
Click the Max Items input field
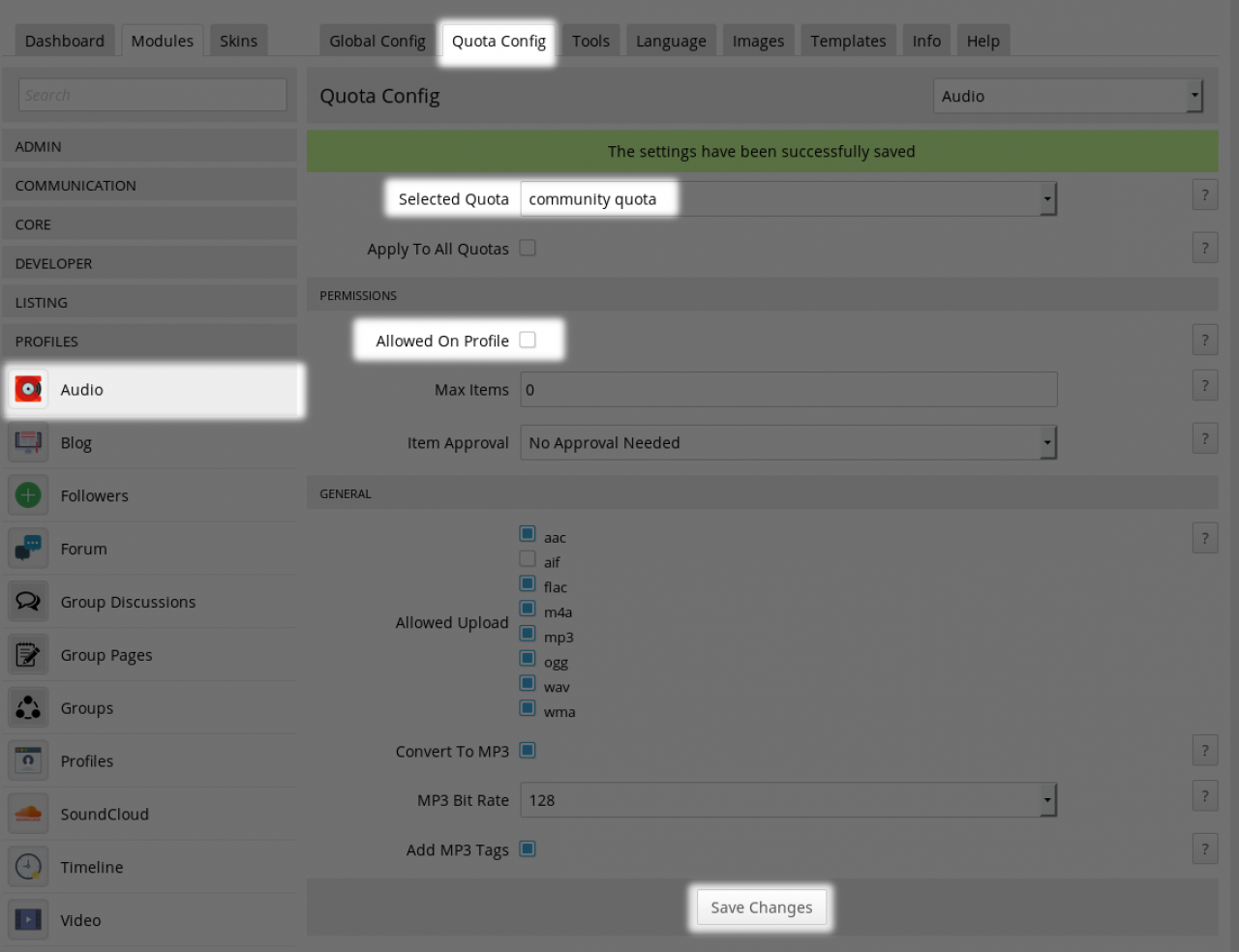[788, 390]
